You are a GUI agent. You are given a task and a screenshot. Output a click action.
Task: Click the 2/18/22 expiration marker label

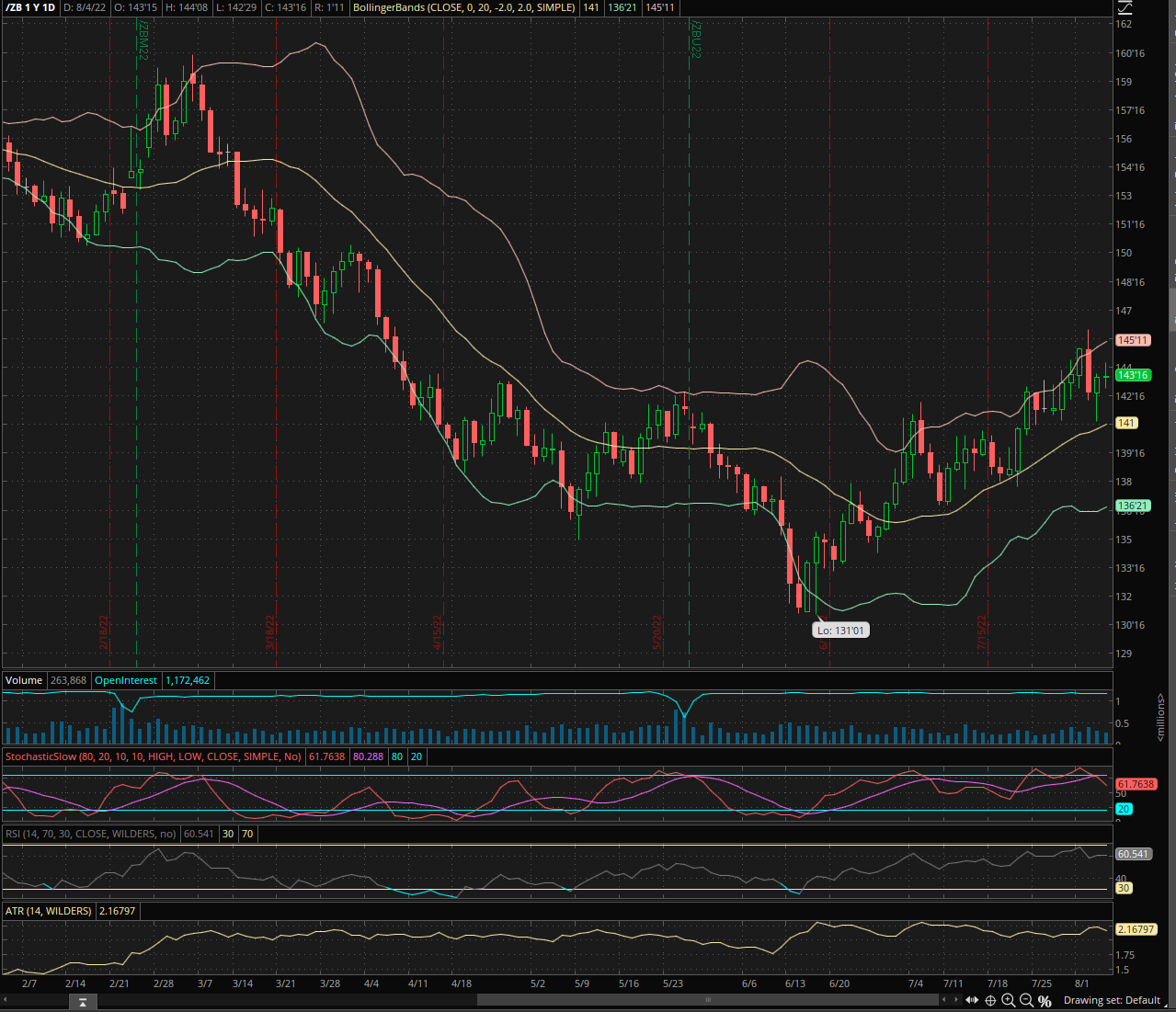(104, 632)
